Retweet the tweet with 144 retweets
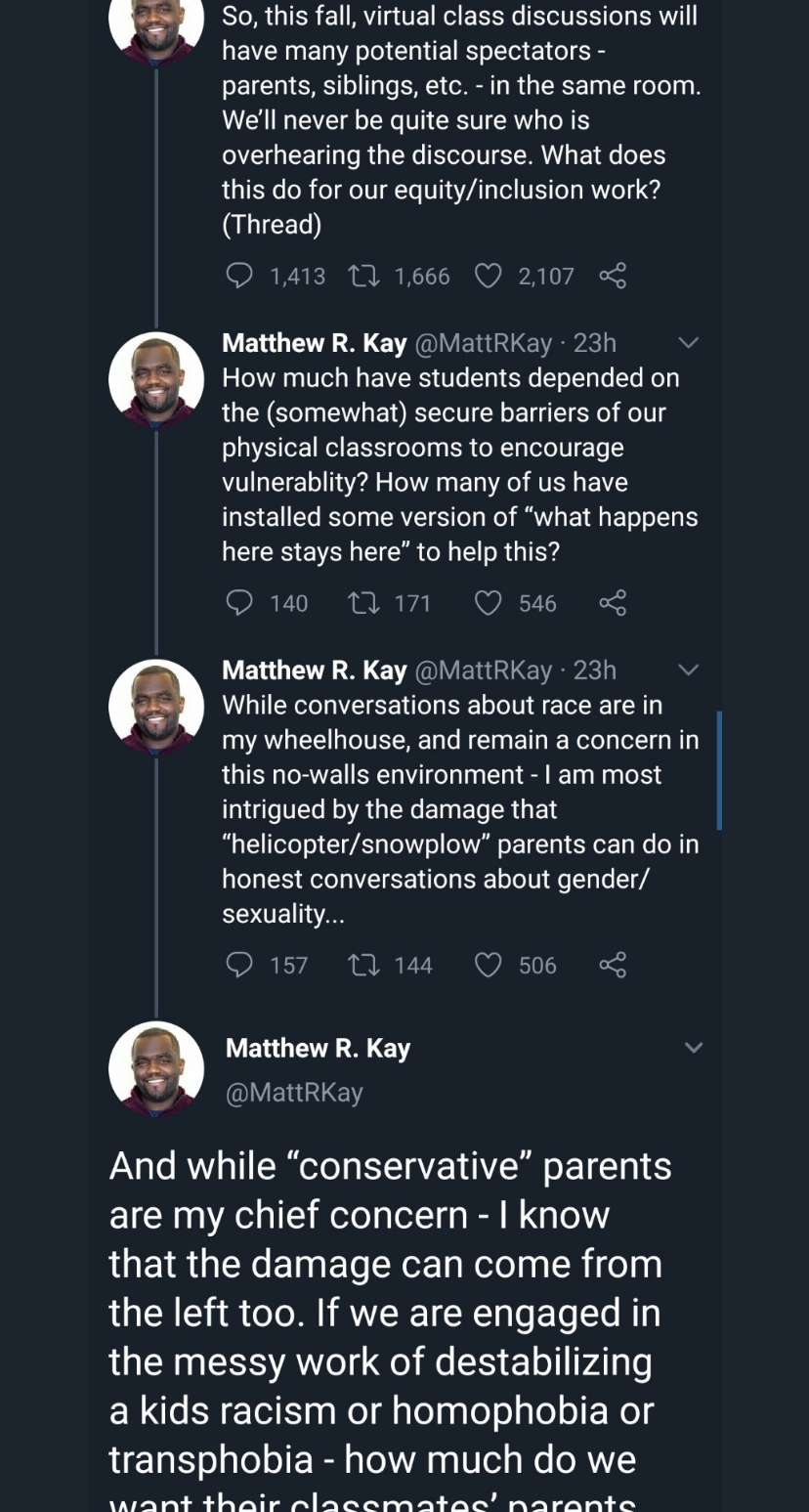 click(x=363, y=966)
